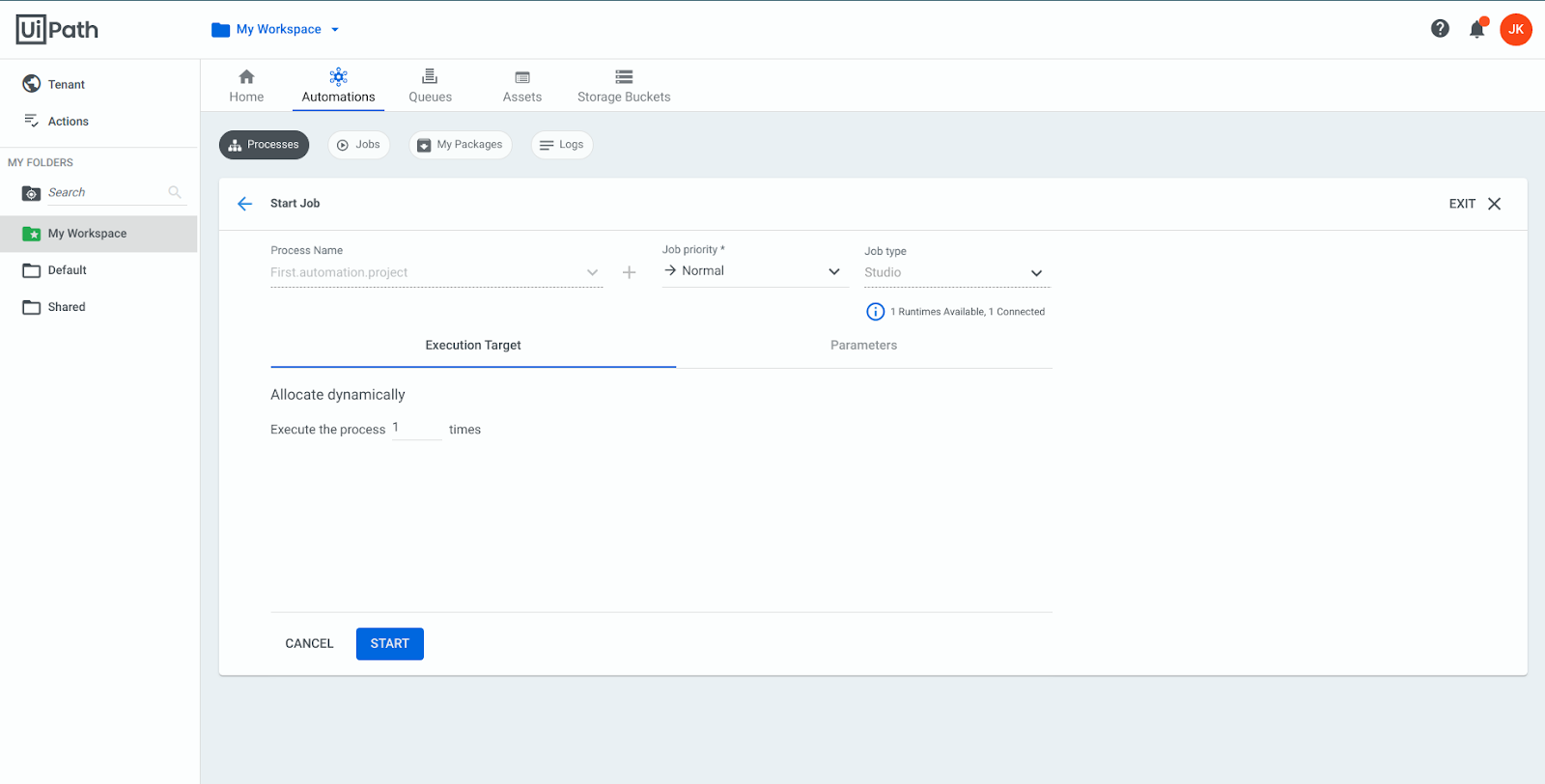This screenshot has height=784, width=1545.
Task: Open the JK user avatar menu
Action: (x=1516, y=29)
